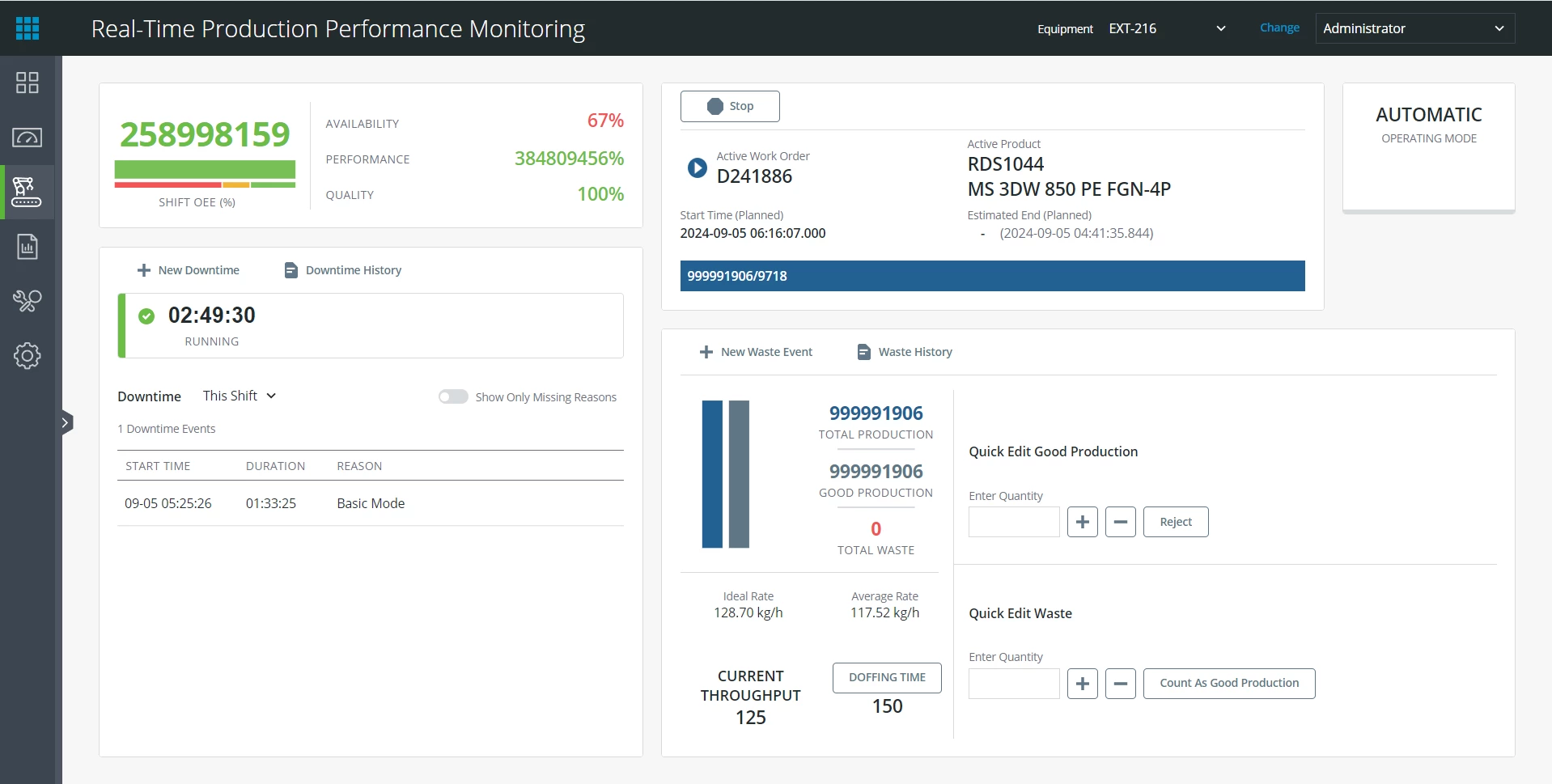1552x784 pixels.
Task: Open Downtime History
Action: [x=343, y=270]
